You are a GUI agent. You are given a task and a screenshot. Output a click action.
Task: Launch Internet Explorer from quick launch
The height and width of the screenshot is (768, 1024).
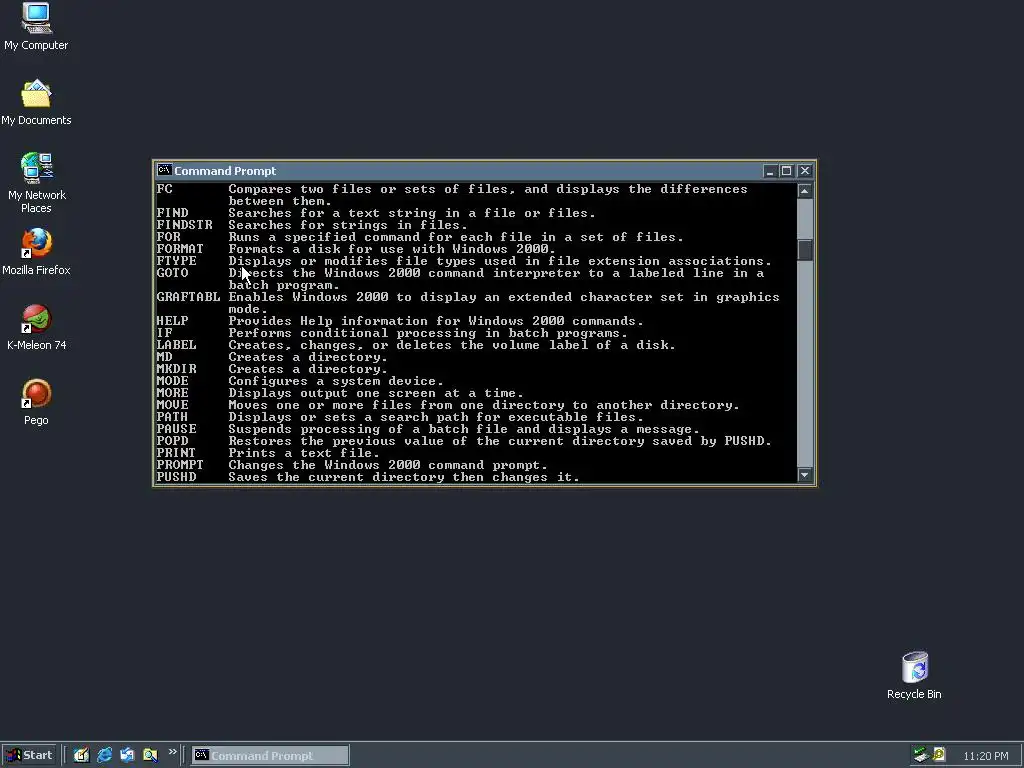tap(104, 755)
